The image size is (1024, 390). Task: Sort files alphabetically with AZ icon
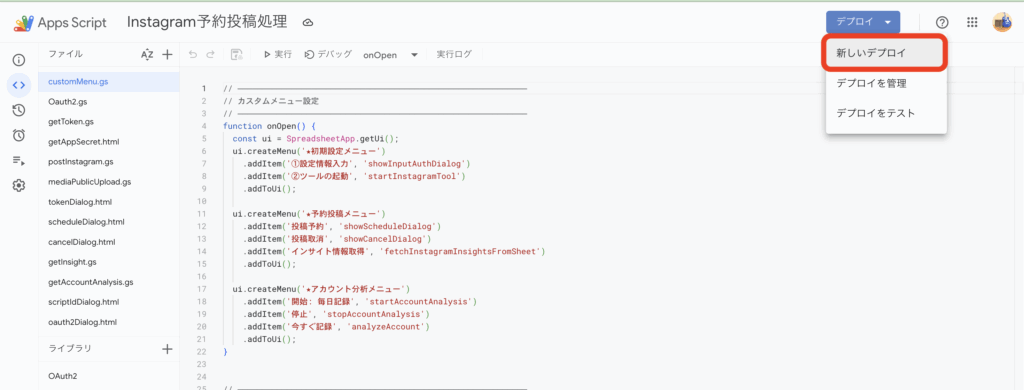tap(147, 55)
